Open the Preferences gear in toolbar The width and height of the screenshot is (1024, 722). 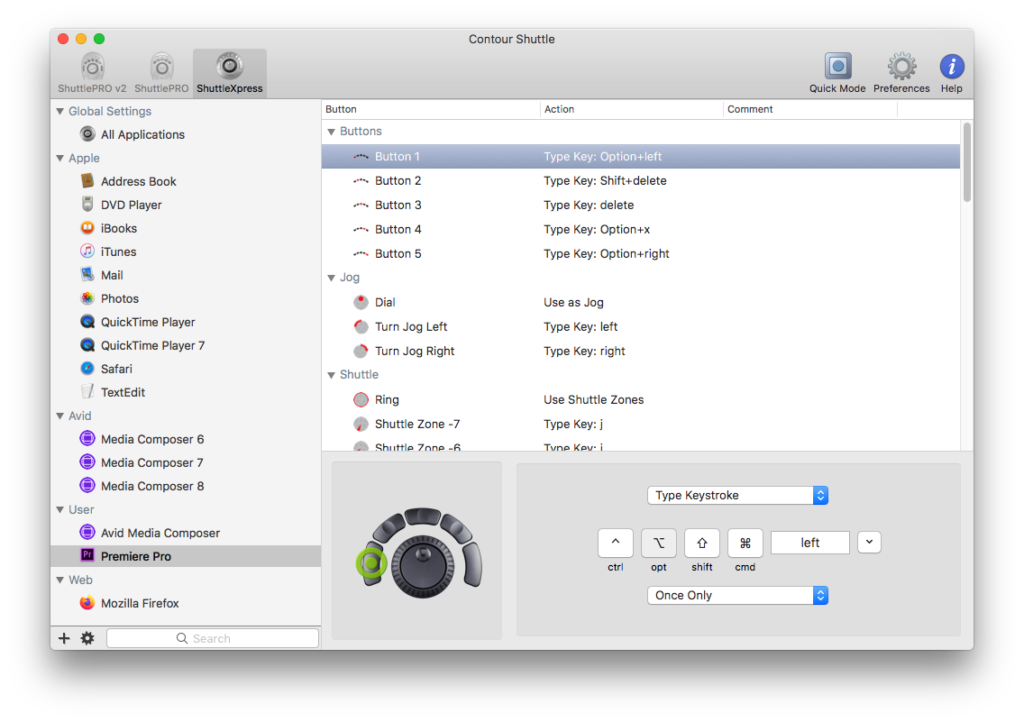pyautogui.click(x=901, y=72)
